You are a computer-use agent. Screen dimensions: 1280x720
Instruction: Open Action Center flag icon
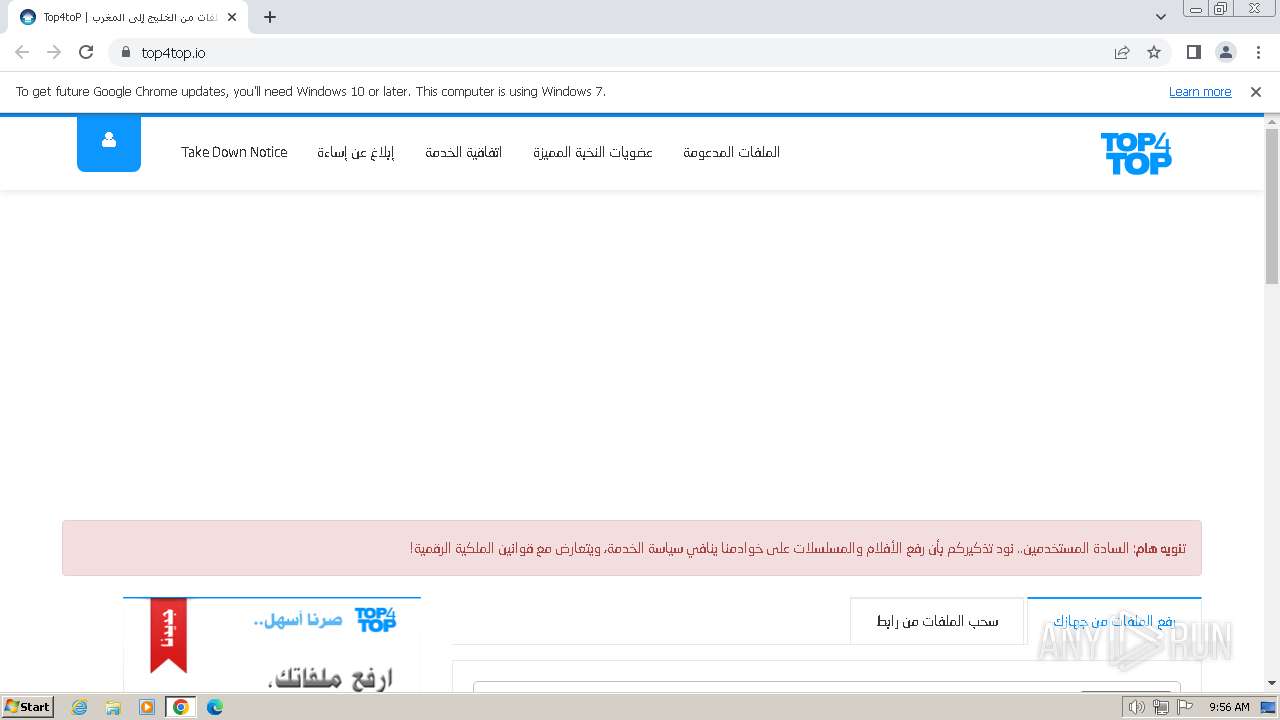coord(1185,707)
